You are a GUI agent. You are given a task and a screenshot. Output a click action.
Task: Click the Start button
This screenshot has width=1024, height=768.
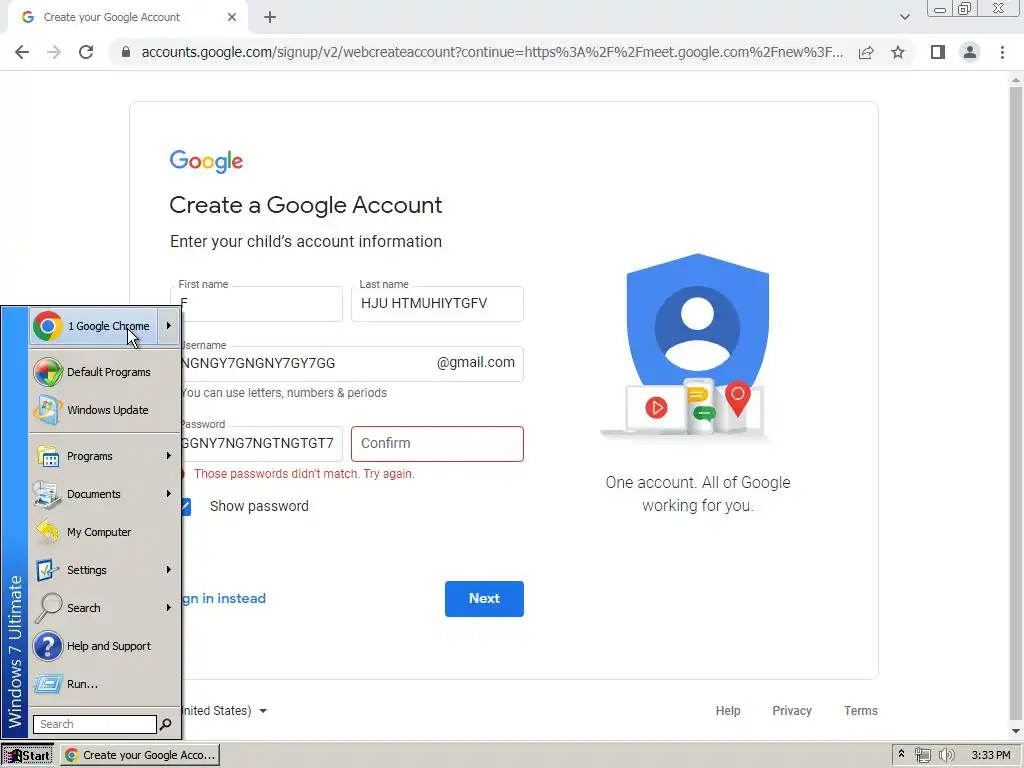27,755
